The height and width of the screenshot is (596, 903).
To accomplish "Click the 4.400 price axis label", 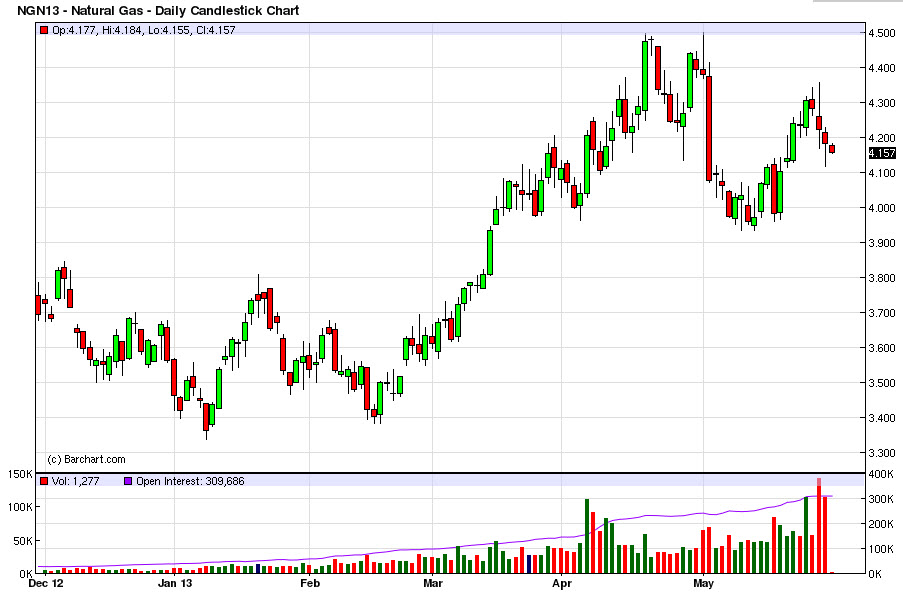I will tap(882, 68).
